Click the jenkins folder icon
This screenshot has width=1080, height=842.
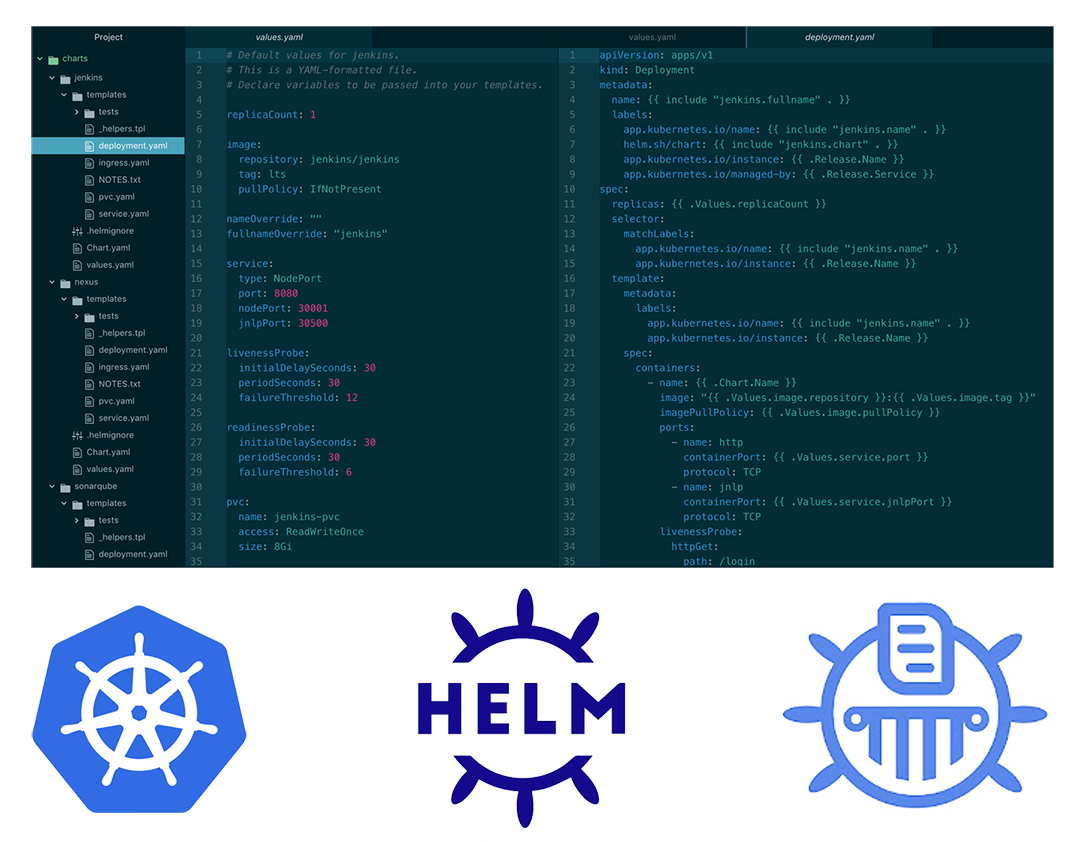65,79
